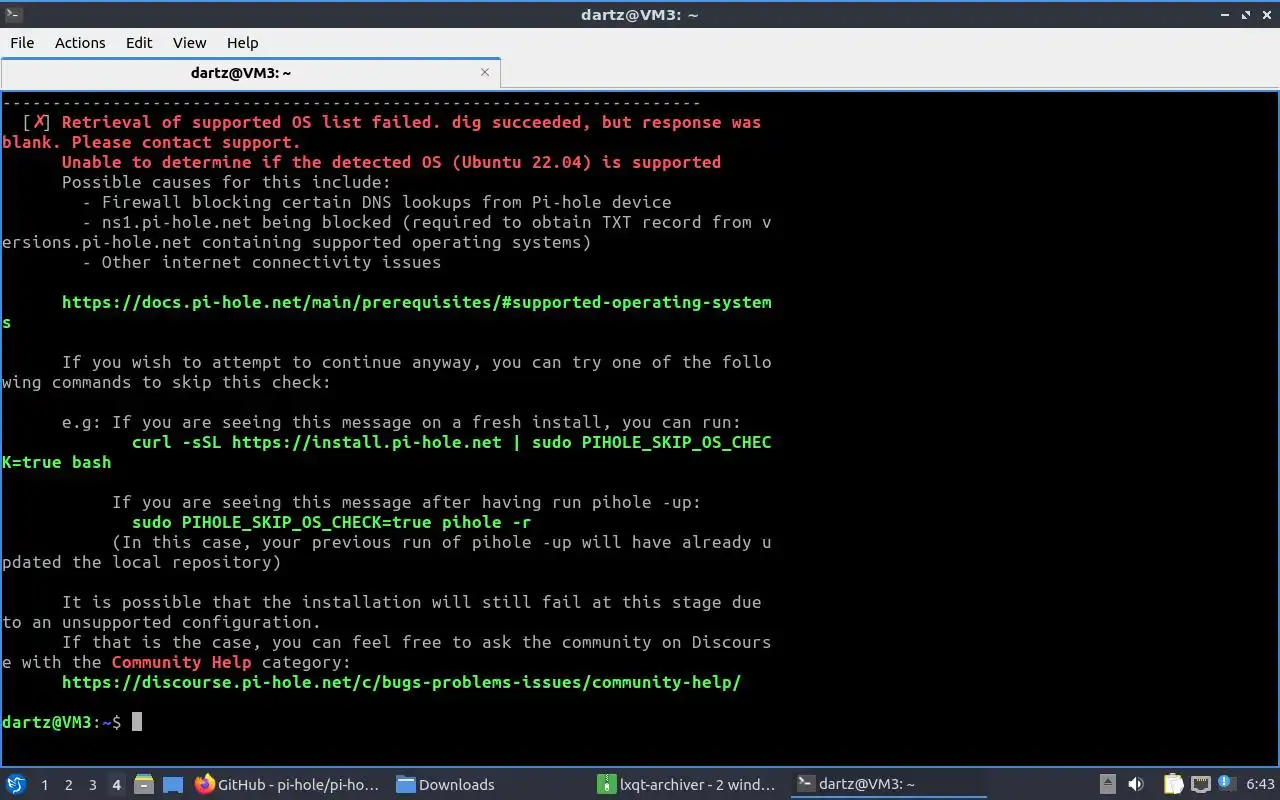This screenshot has height=800, width=1280.
Task: Click the red Community Help text
Action: 181,662
